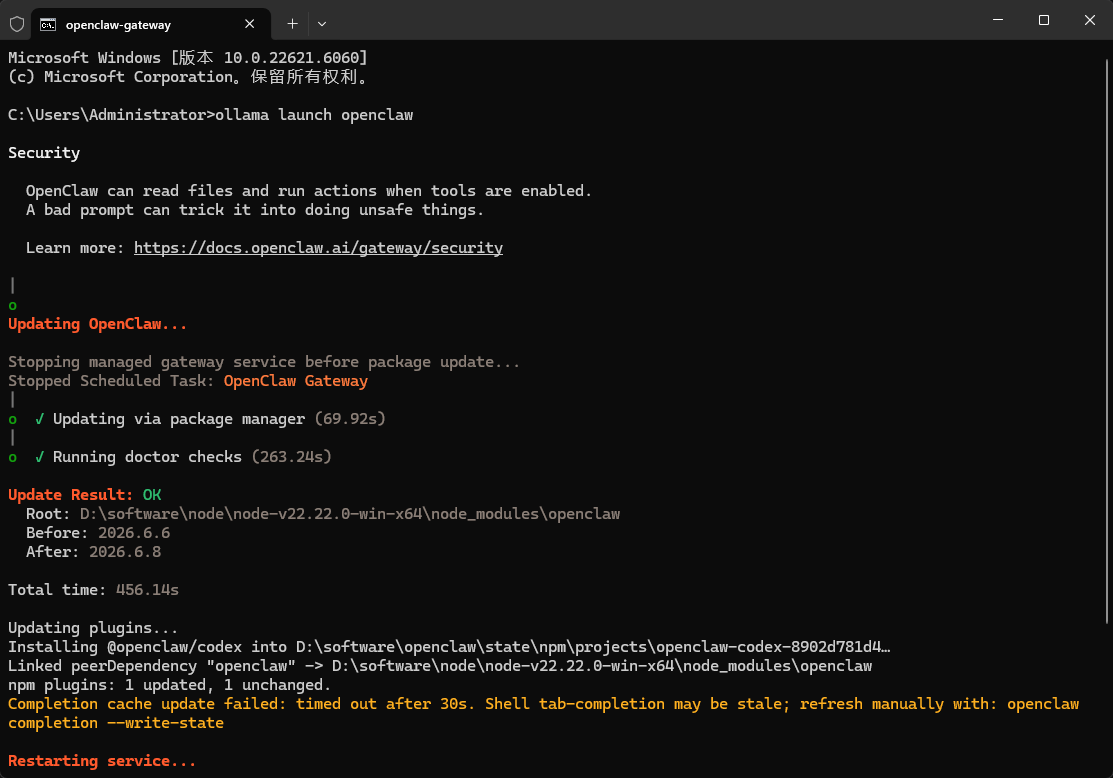
Task: Click the '(c) Microsoft Corporation' copyright line
Action: [189, 77]
